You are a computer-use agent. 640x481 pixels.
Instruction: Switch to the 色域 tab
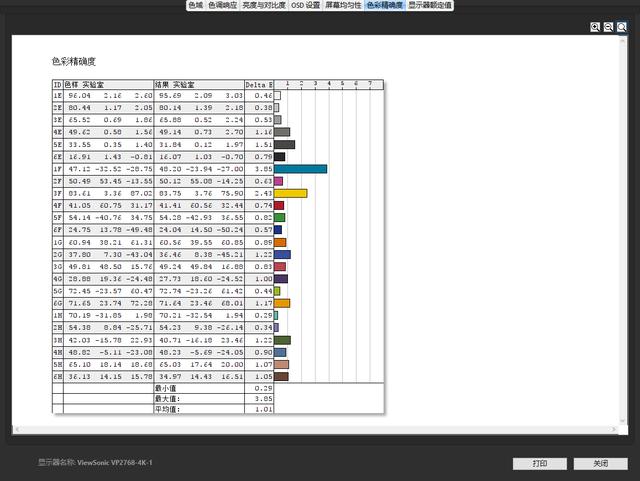tap(196, 5)
